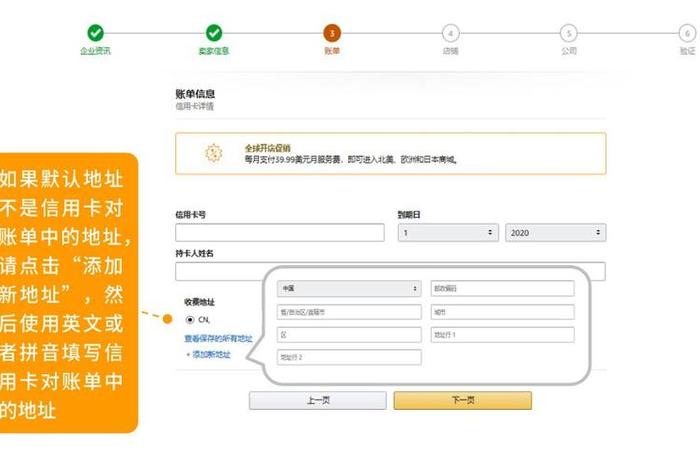700x470 pixels.
Task: Click the green checkmark above 企业资讯
Action: click(x=95, y=33)
